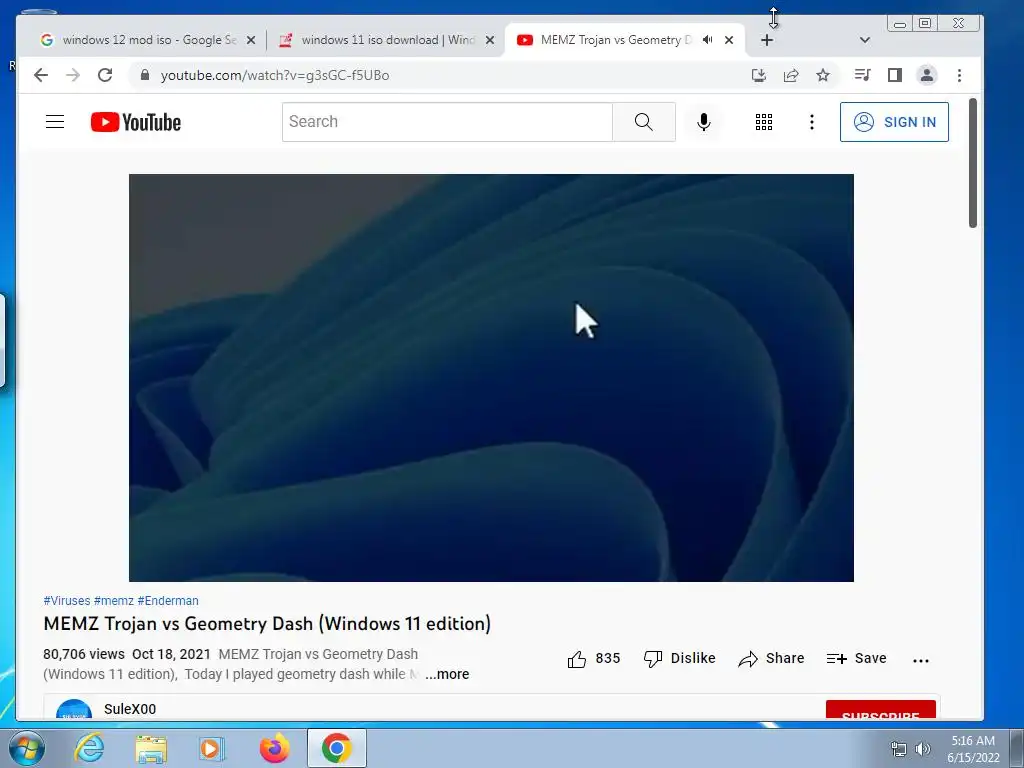1024x768 pixels.
Task: Open Chrome side panel
Action: pyautogui.click(x=895, y=75)
